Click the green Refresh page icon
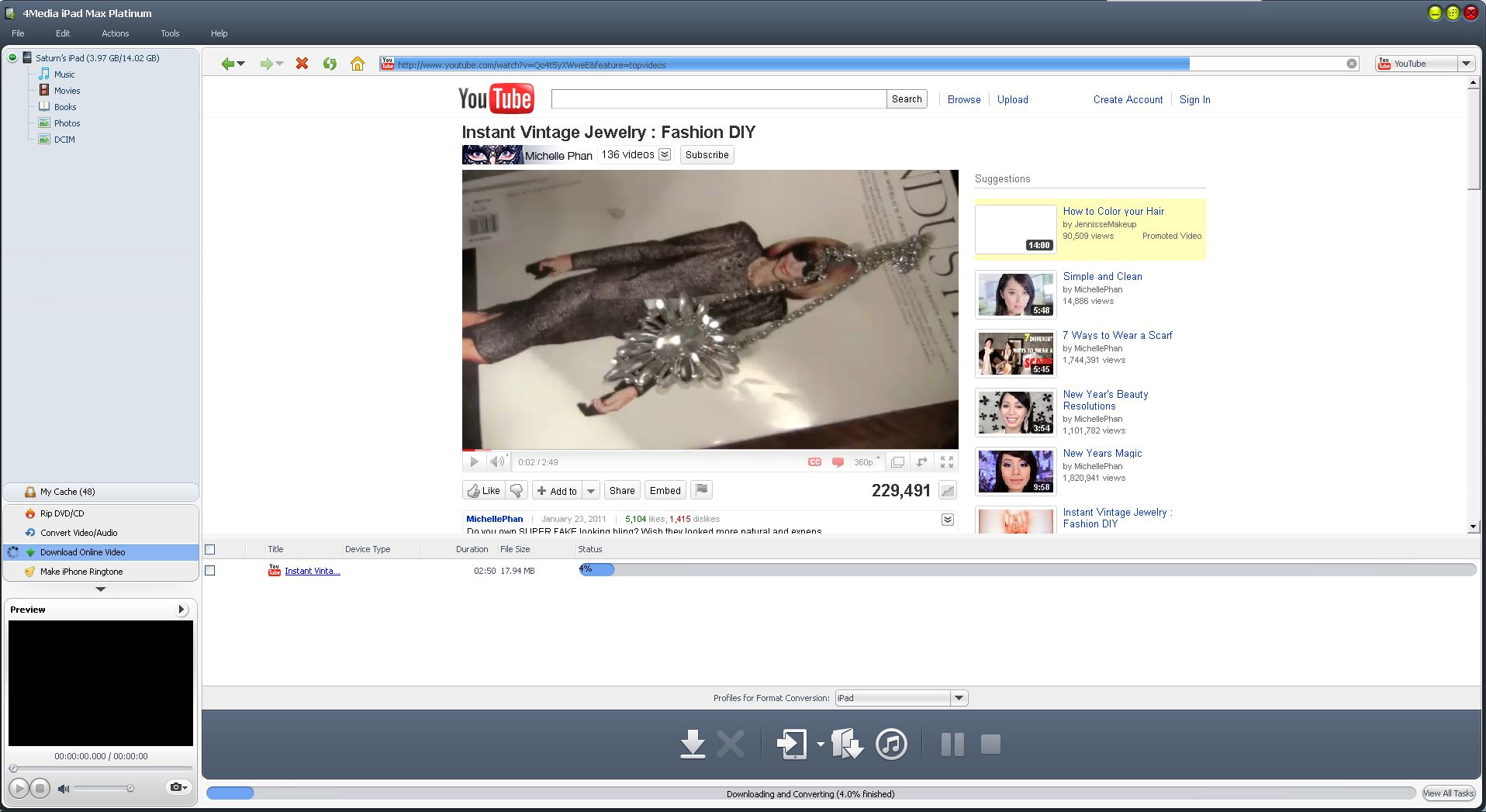This screenshot has height=812, width=1486. 330,64
